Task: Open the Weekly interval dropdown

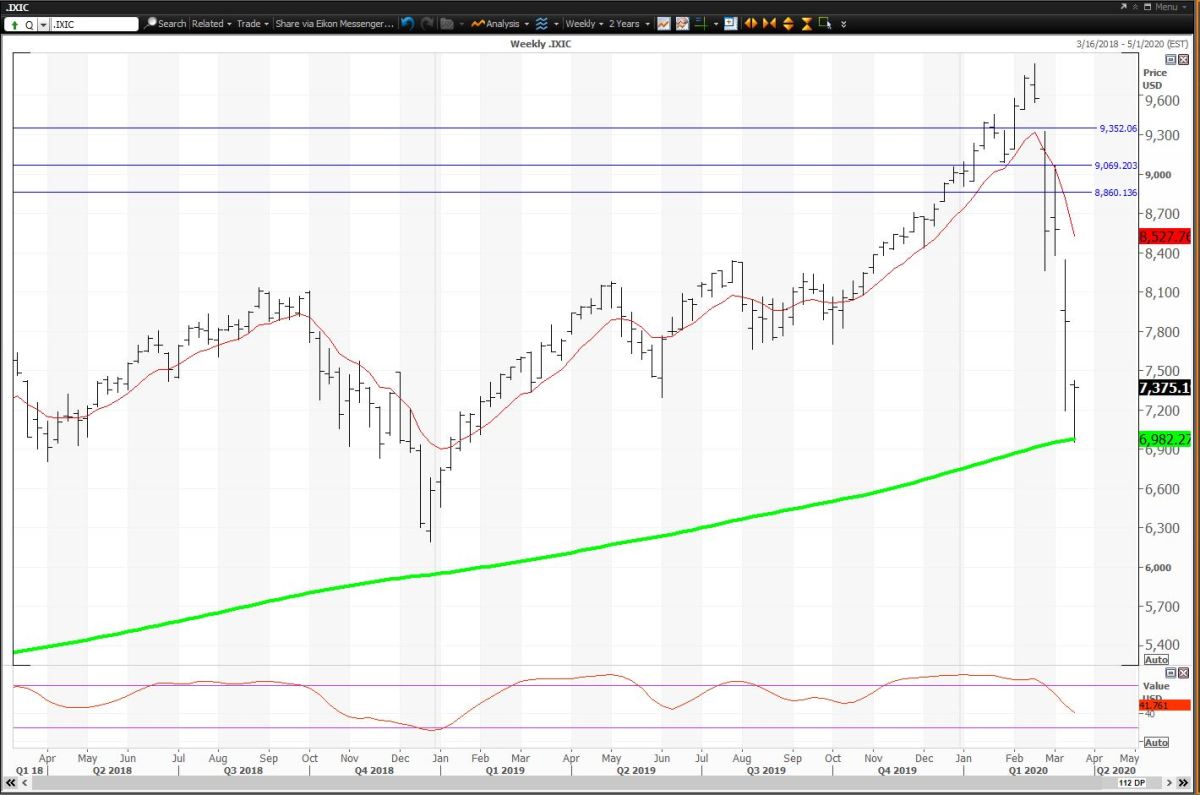Action: tap(583, 23)
